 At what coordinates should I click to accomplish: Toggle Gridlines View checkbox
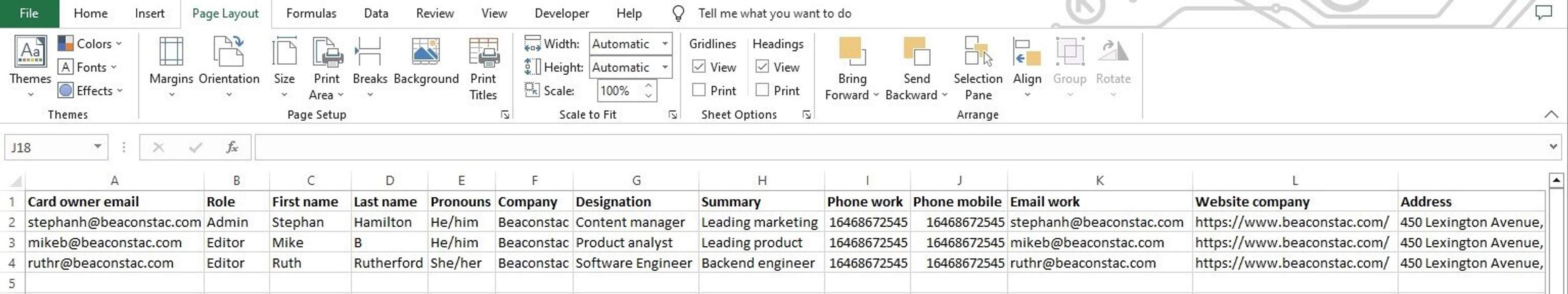tap(699, 67)
